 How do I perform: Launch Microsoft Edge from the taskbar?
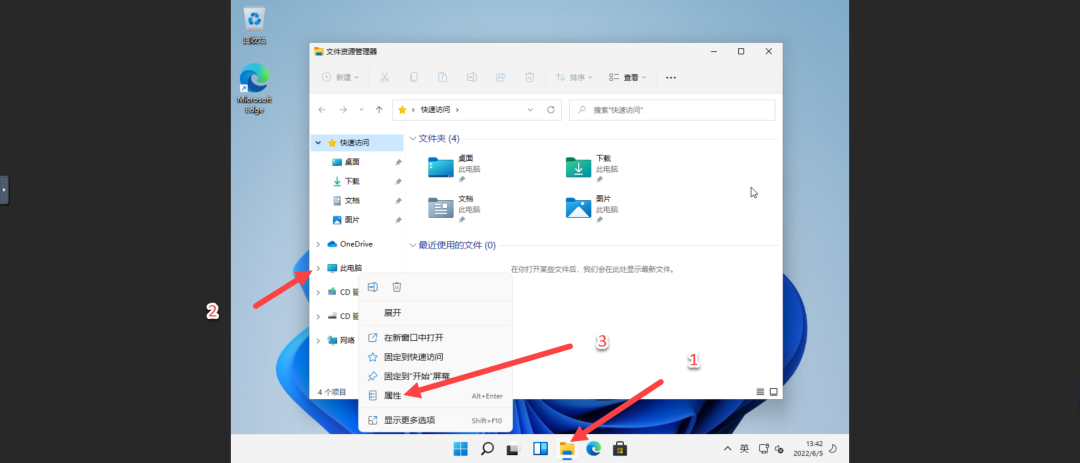pyautogui.click(x=593, y=449)
